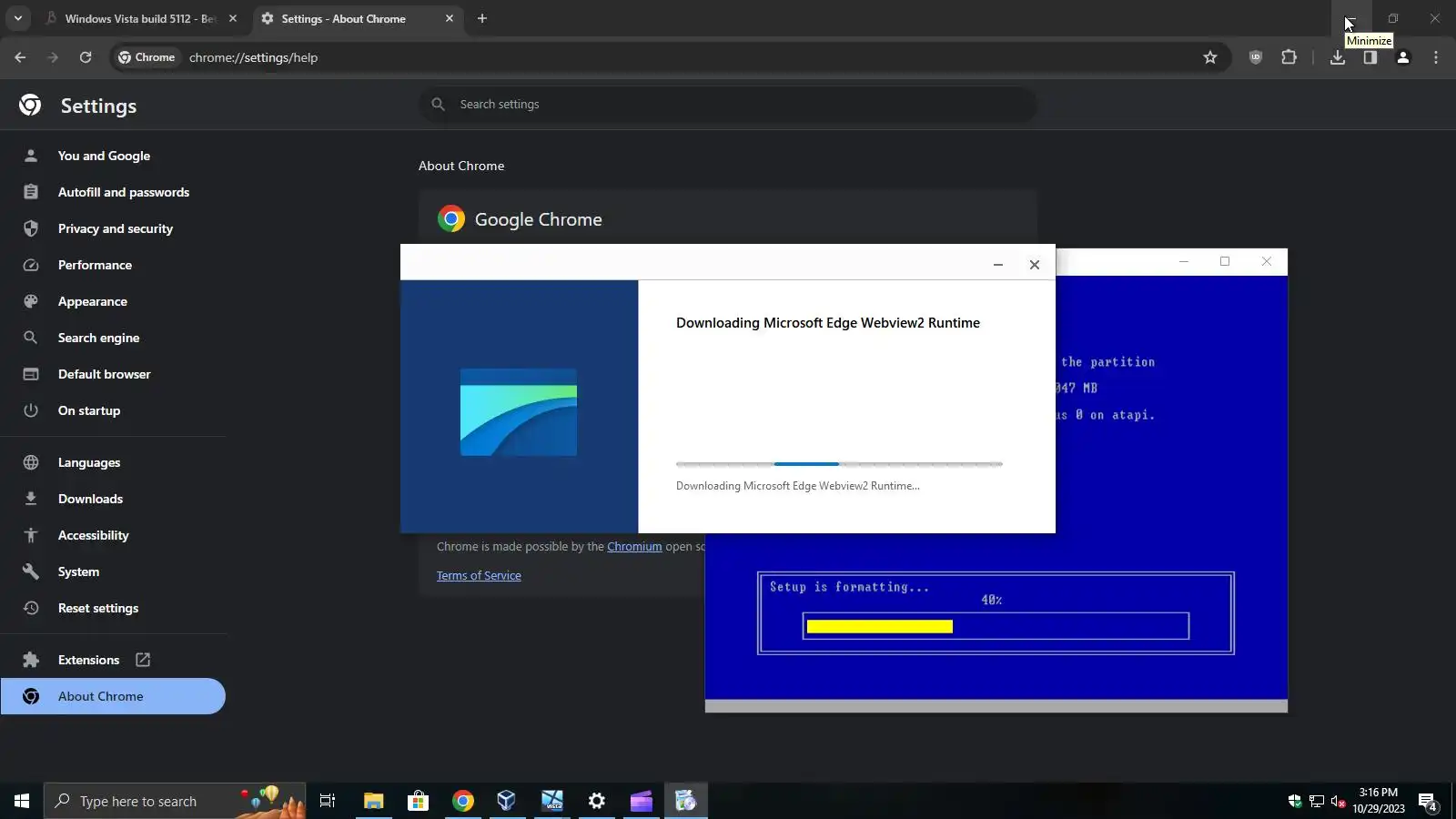Close the Windows Vista build 5112 tab

click(233, 18)
